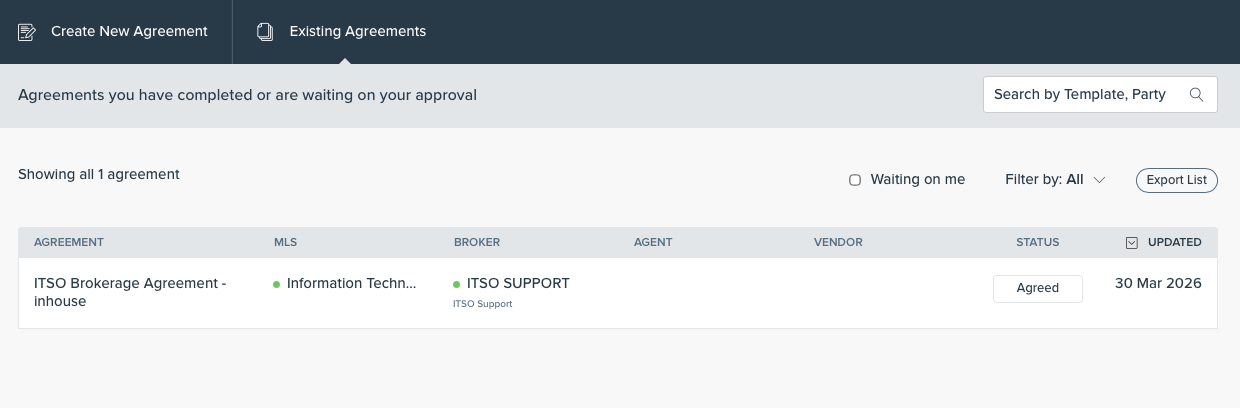Click the Updated column sort icon

(x=1132, y=242)
